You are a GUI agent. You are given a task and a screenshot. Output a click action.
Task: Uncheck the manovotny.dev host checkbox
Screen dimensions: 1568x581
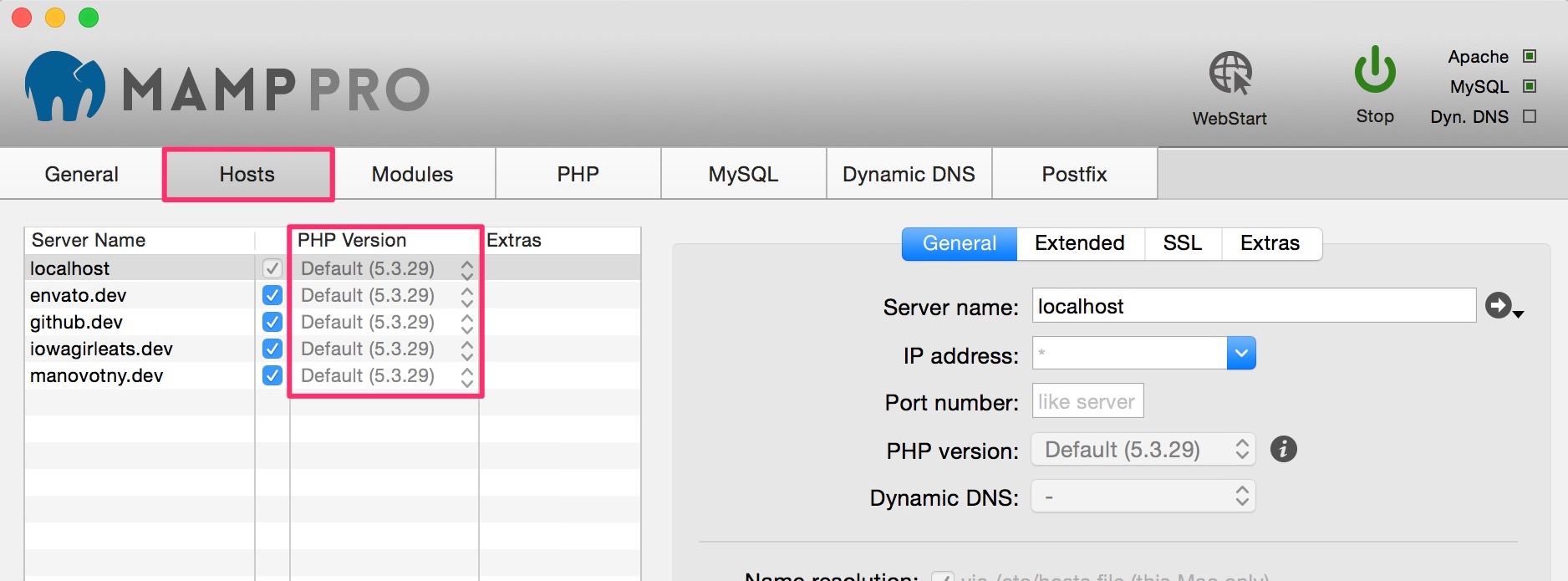(272, 375)
